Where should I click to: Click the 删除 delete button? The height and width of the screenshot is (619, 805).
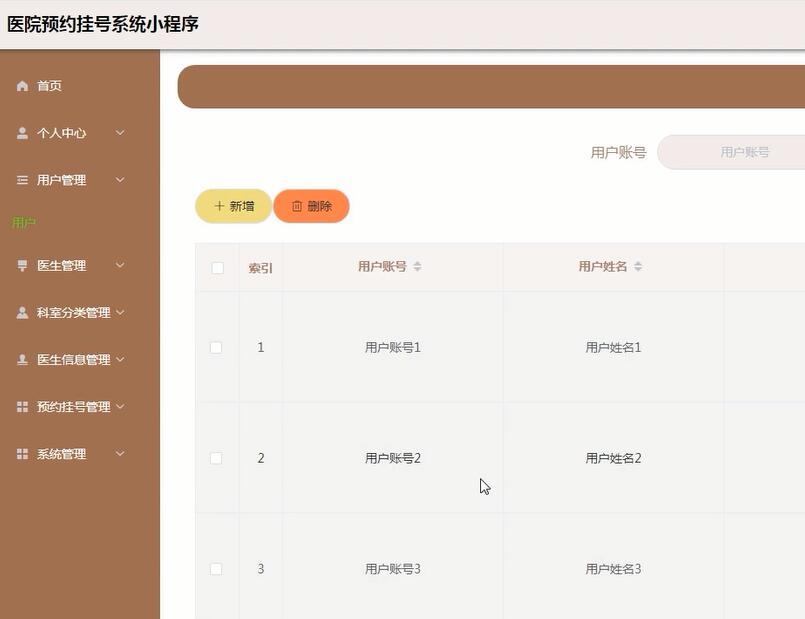[x=313, y=206]
